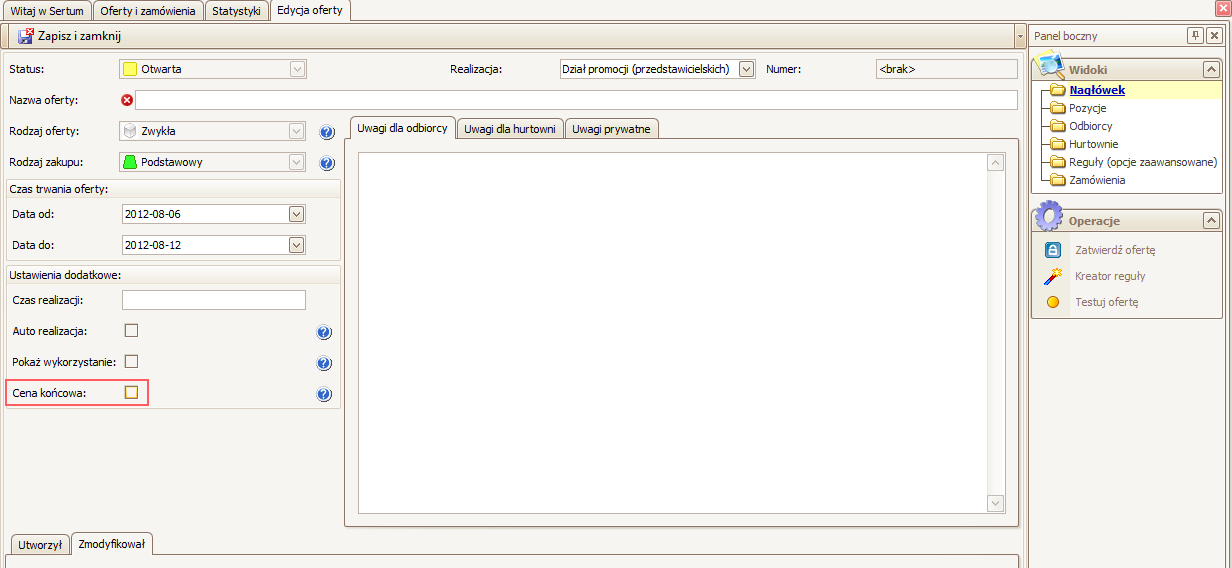This screenshot has height=568, width=1232.
Task: Expand the Realizacja department dropdown
Action: (x=746, y=69)
